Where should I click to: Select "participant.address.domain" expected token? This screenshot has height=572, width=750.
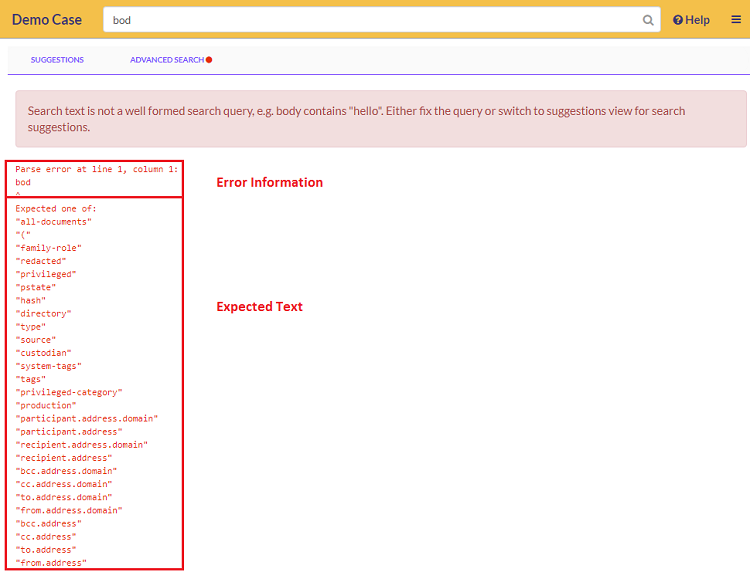click(86, 418)
